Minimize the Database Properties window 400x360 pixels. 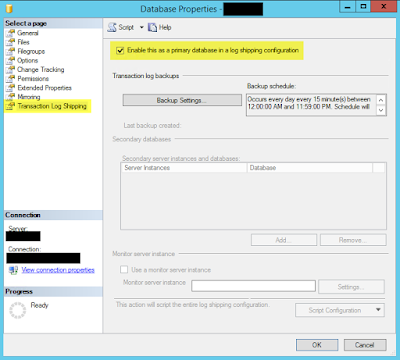point(348,6)
